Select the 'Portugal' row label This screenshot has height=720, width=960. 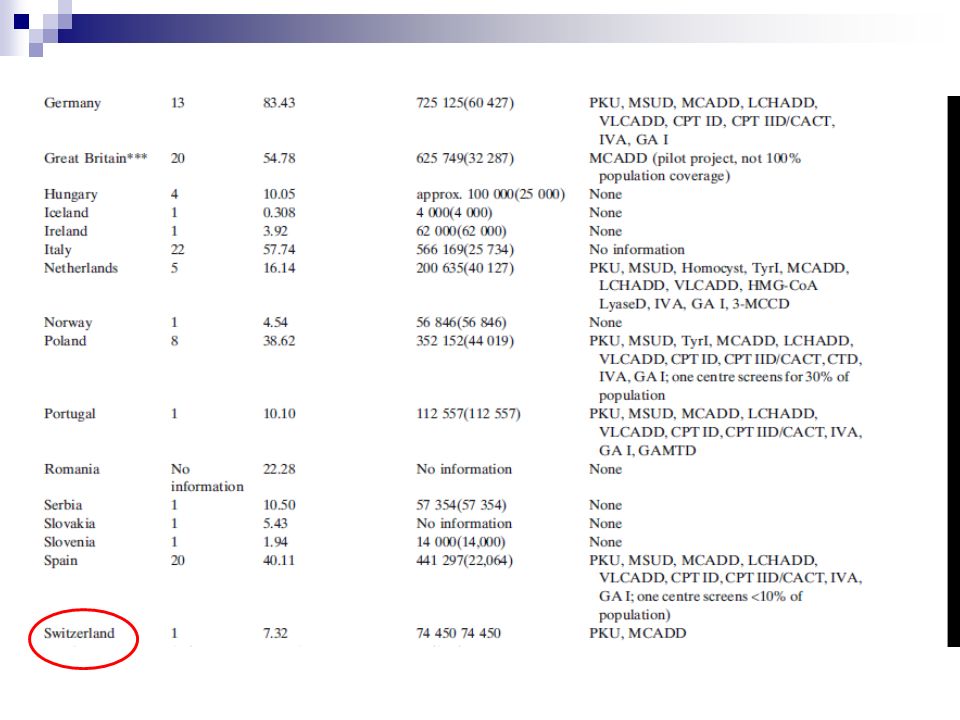click(x=70, y=414)
